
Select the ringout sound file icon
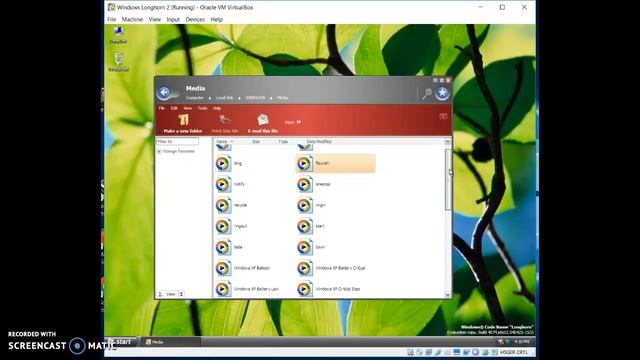223,226
